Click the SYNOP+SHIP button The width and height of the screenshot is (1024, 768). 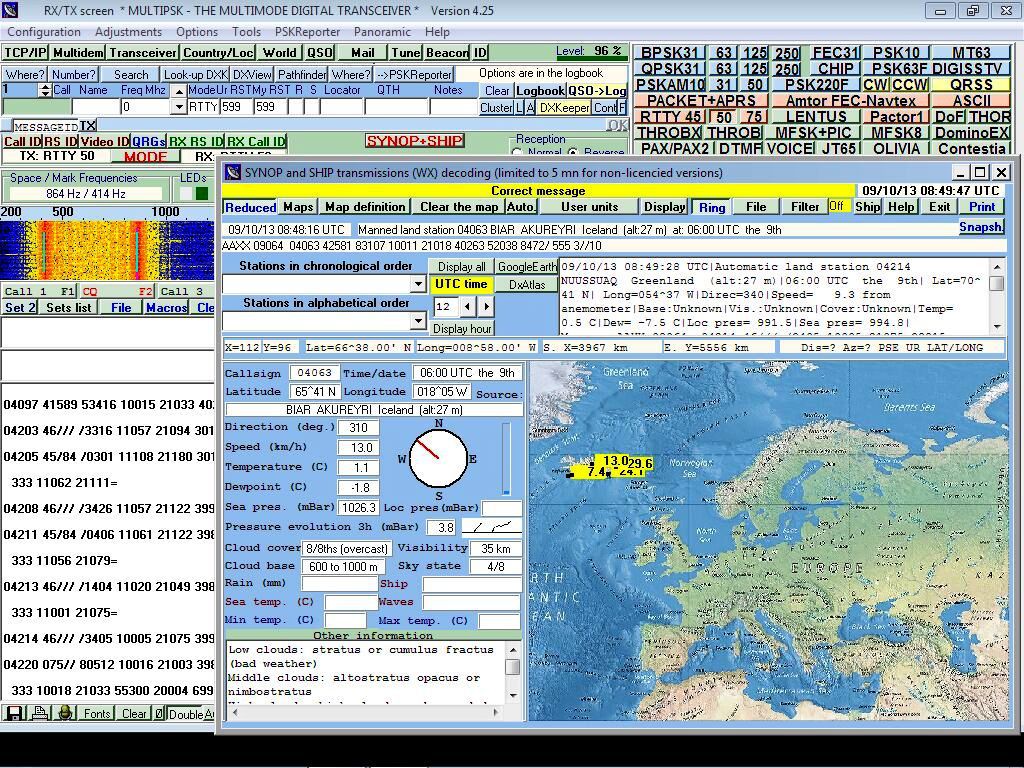coord(415,141)
